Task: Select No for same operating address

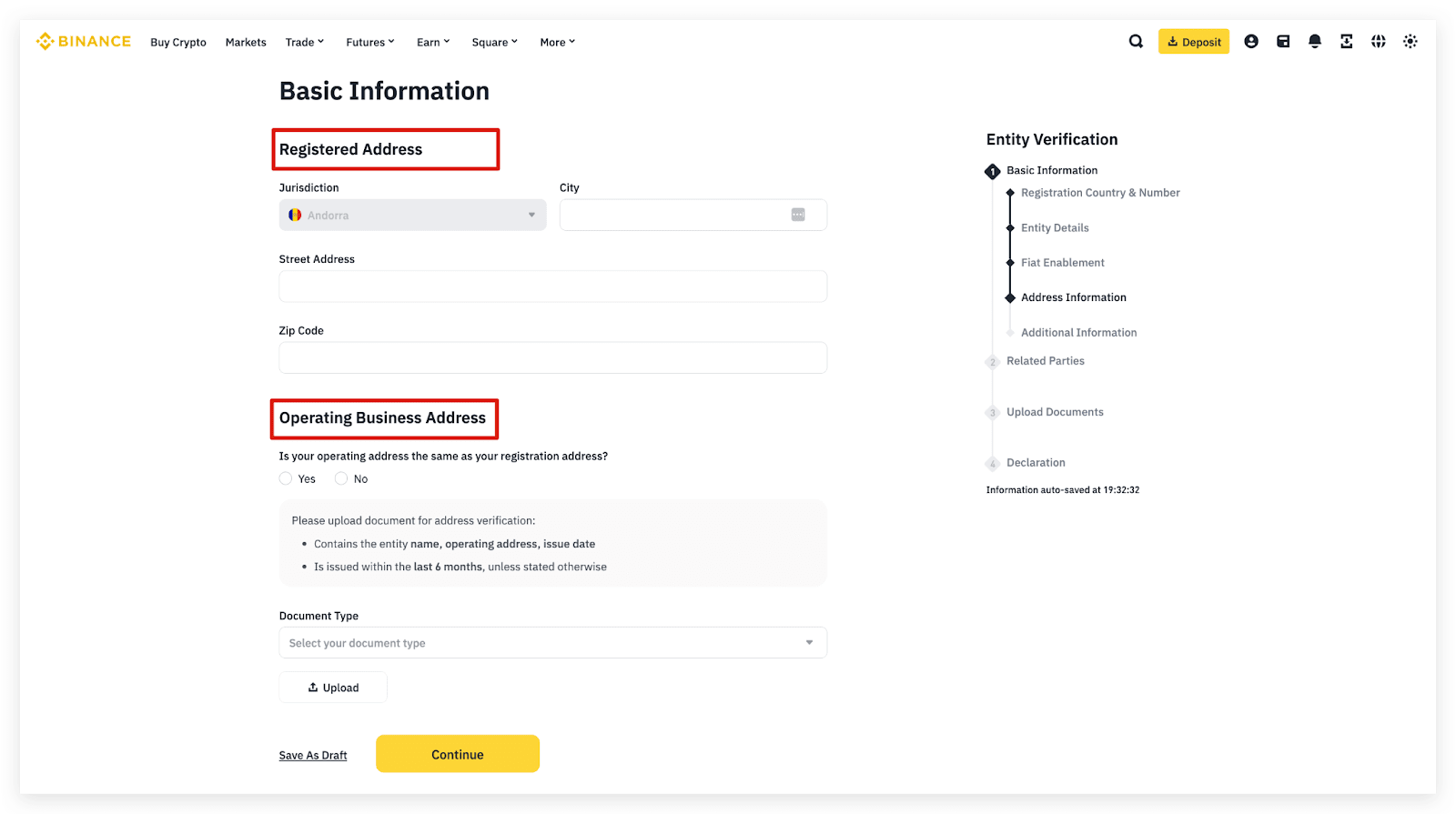Action: point(341,478)
